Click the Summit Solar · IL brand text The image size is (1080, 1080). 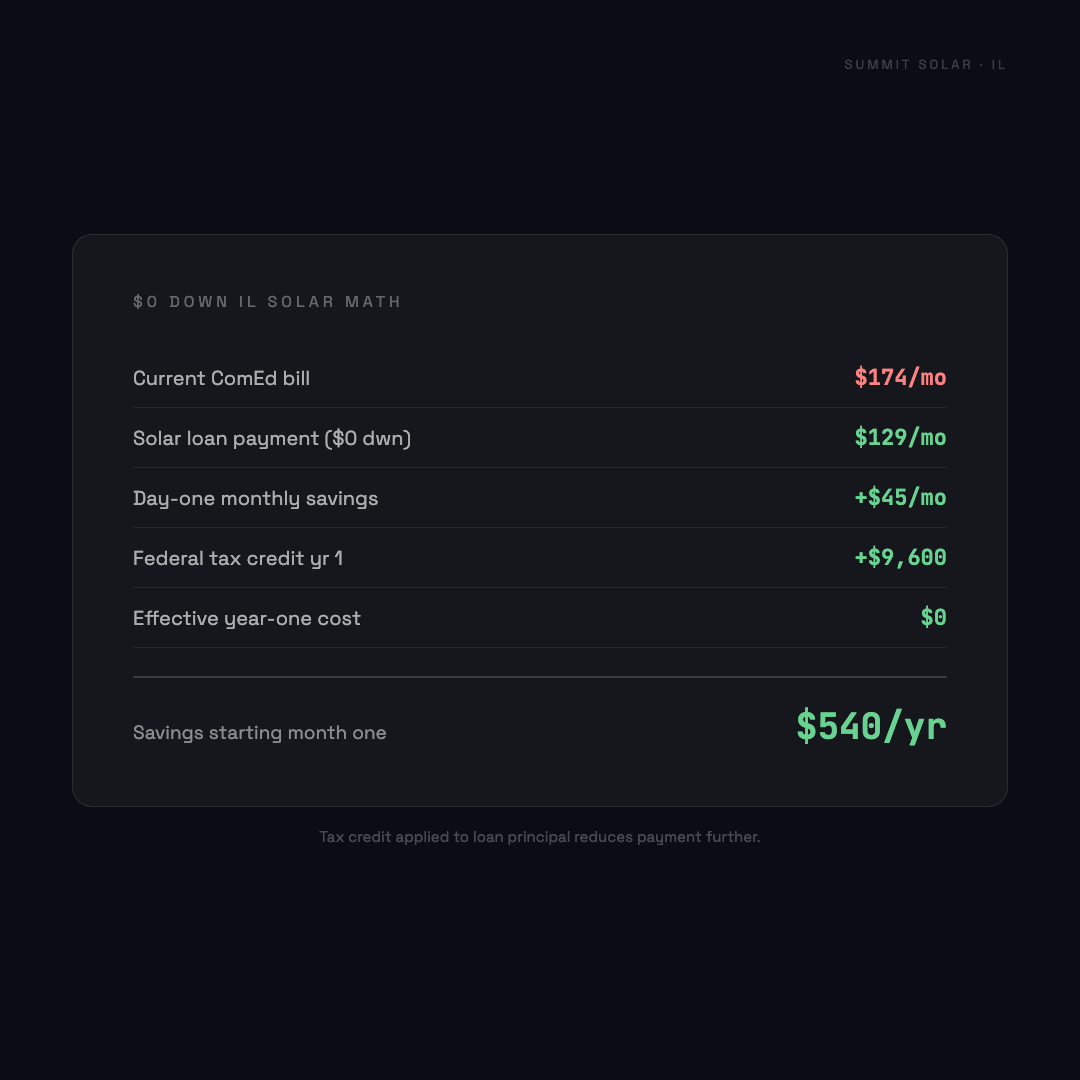925,65
